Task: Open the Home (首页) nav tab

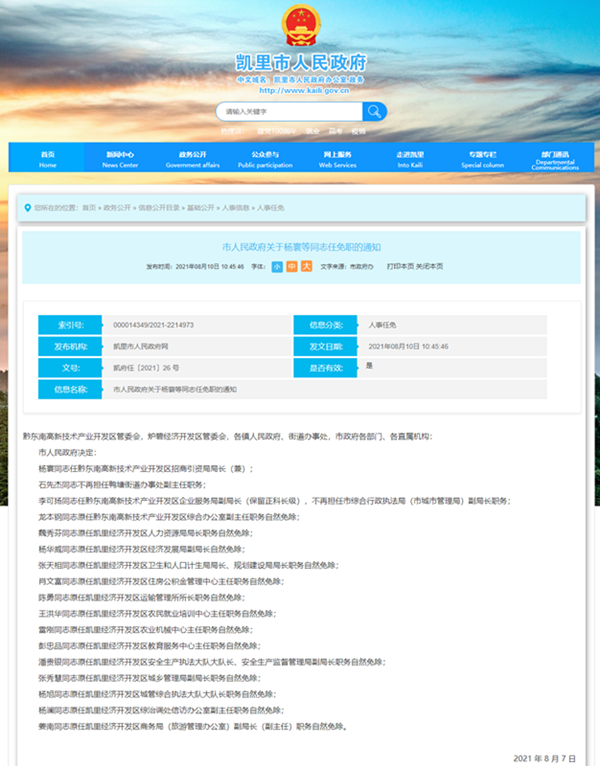Action: tap(48, 159)
